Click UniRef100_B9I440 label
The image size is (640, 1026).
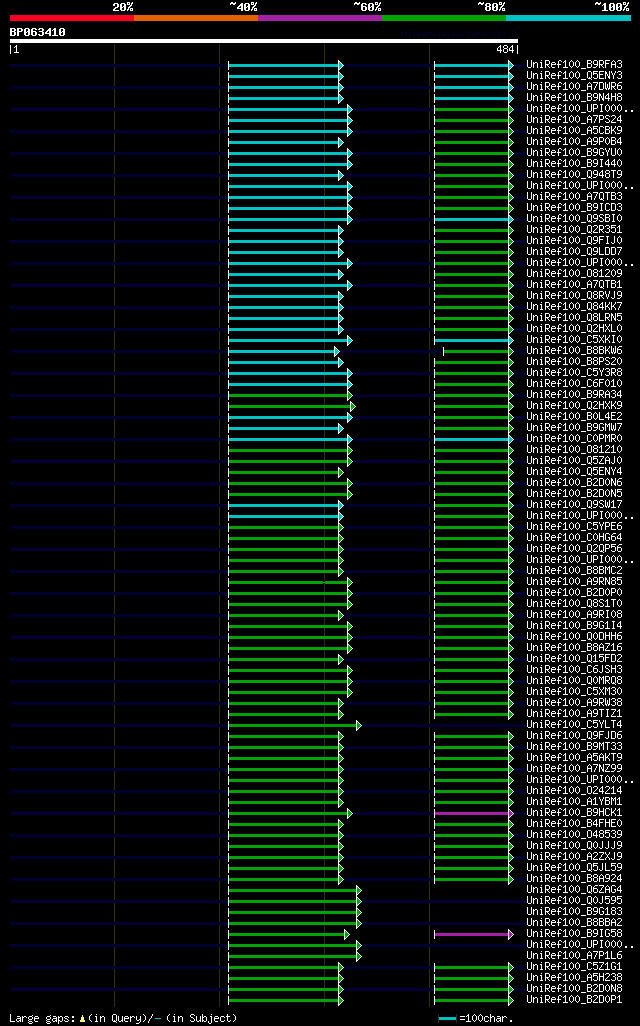click(x=575, y=164)
